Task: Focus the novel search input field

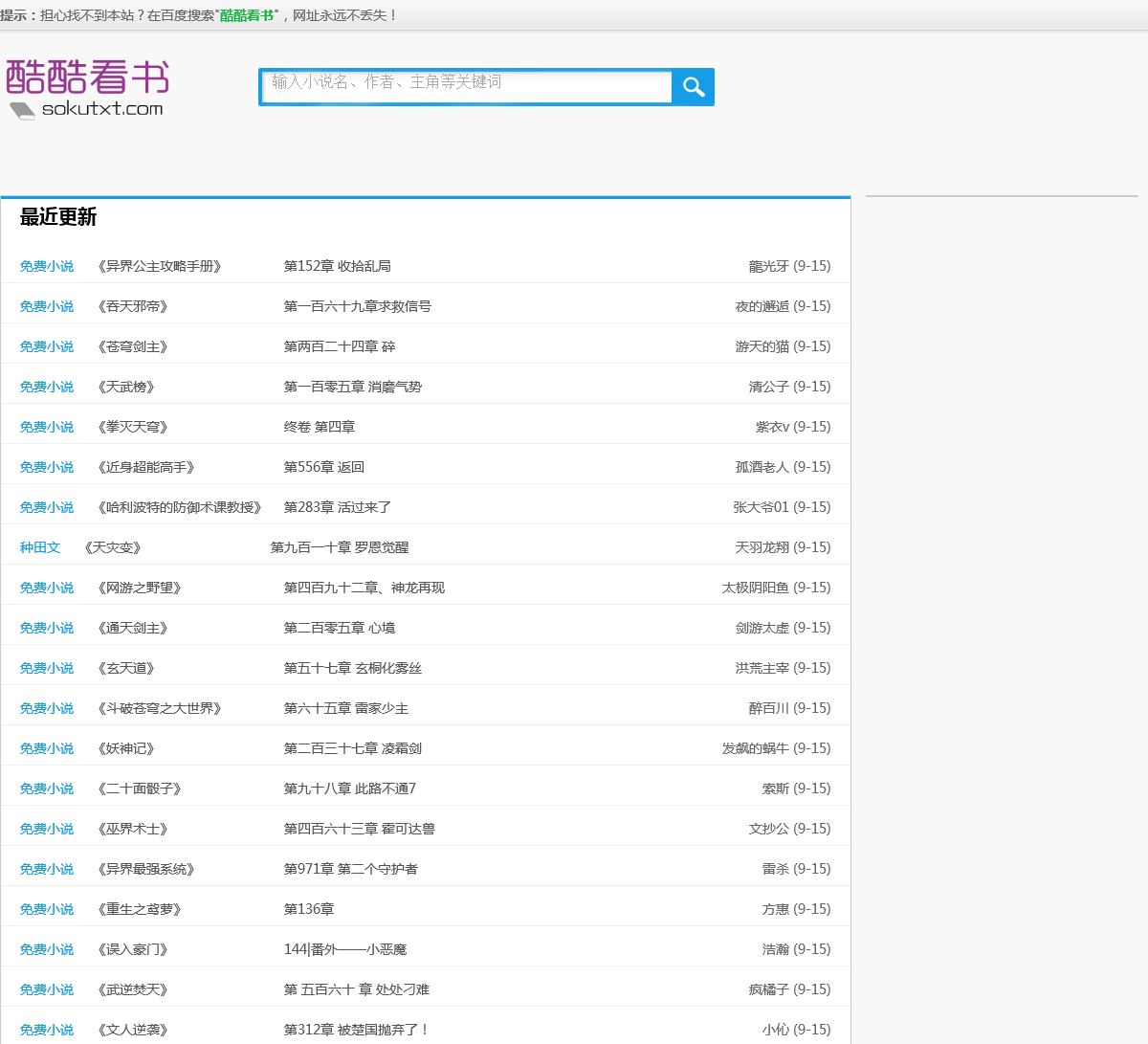Action: (467, 86)
